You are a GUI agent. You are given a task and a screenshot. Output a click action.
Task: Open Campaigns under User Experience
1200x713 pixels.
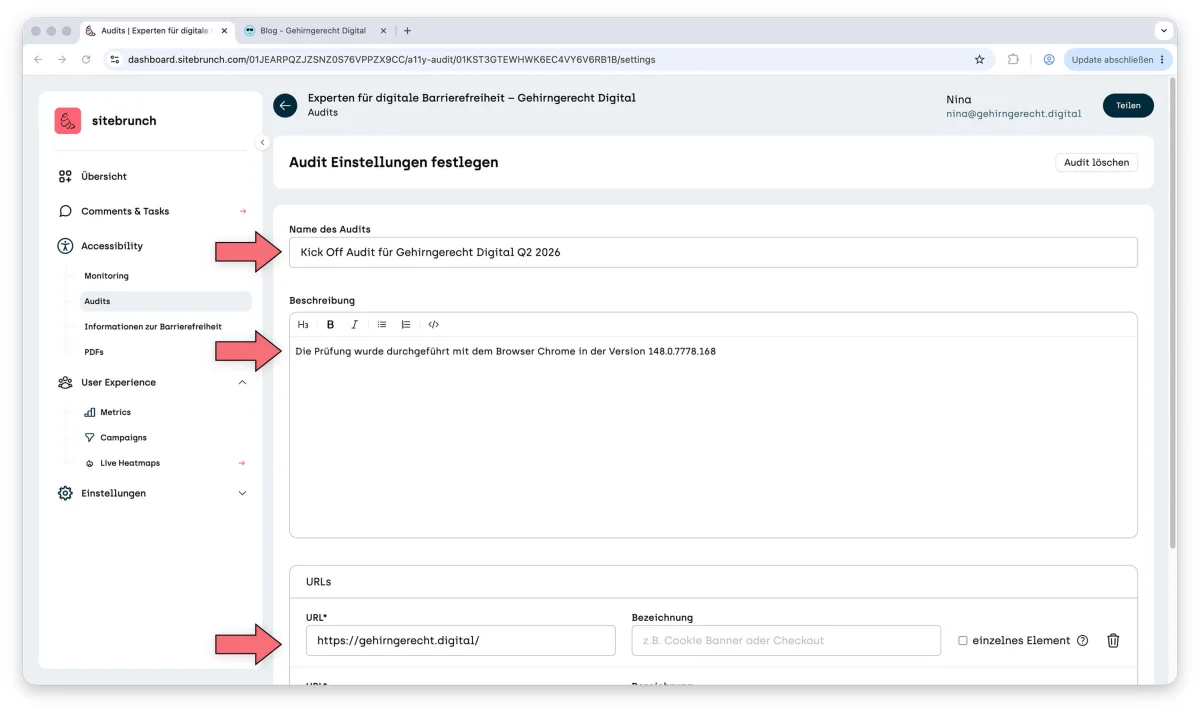pos(123,438)
